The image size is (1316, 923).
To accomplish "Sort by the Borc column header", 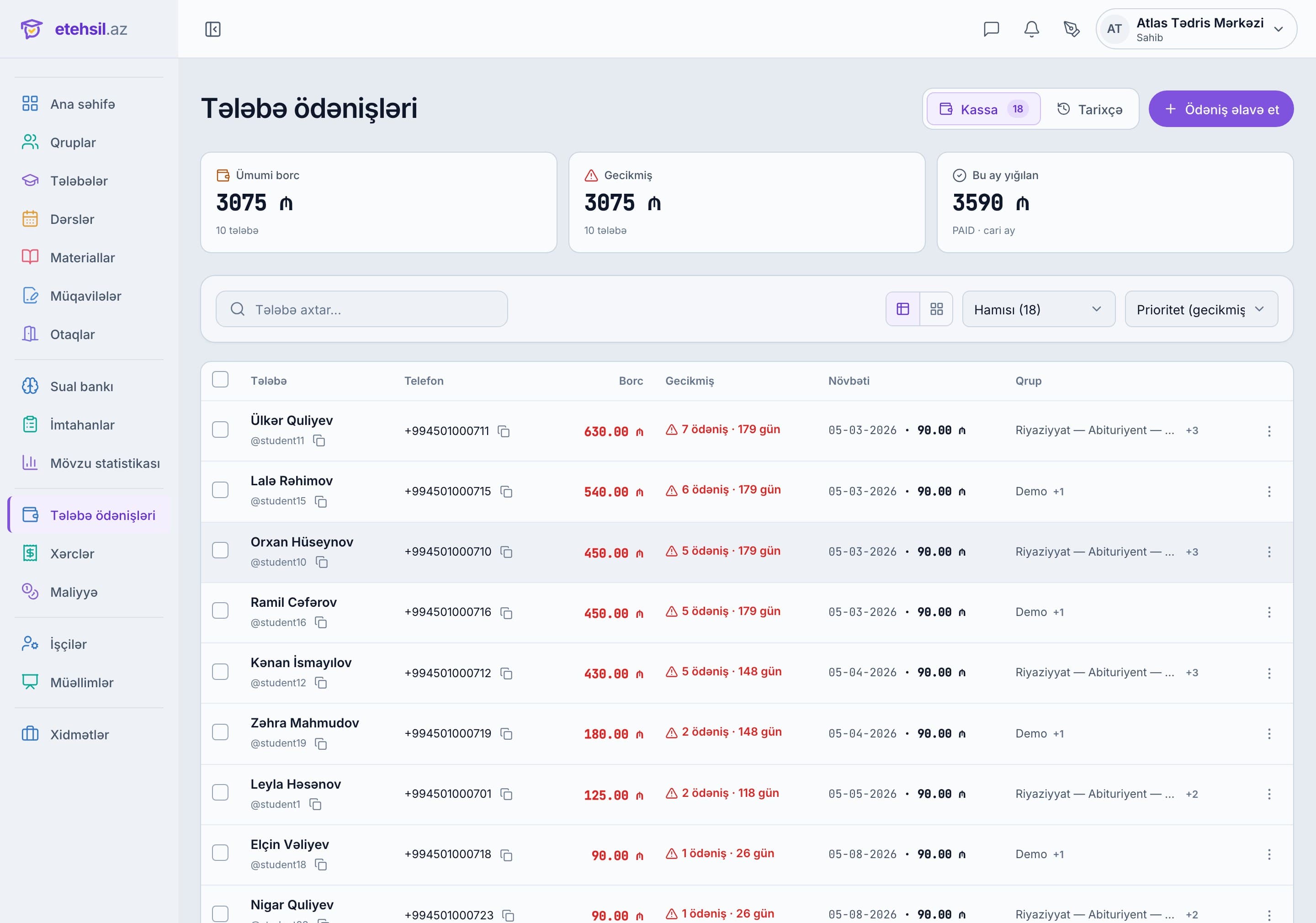I will [x=631, y=381].
